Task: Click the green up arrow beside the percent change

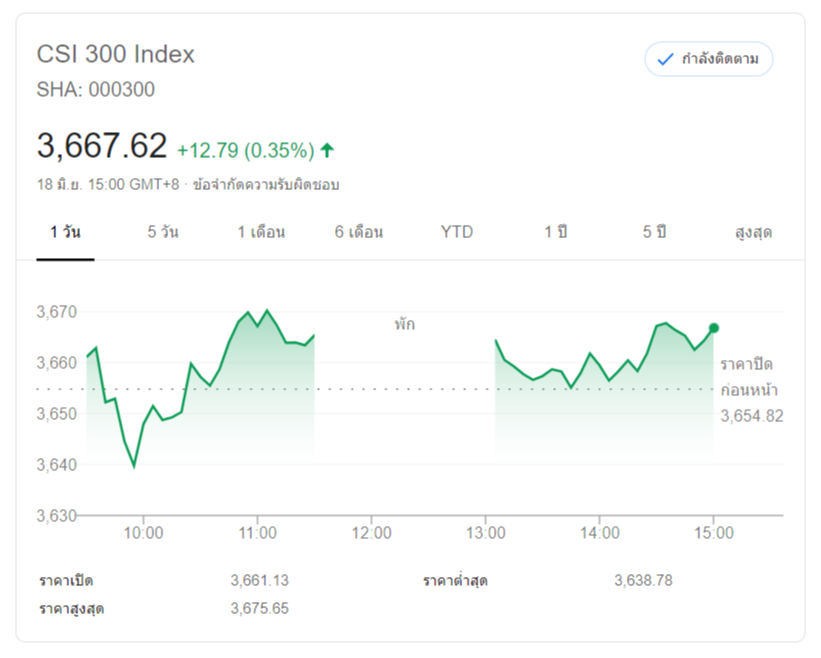Action: pos(327,151)
